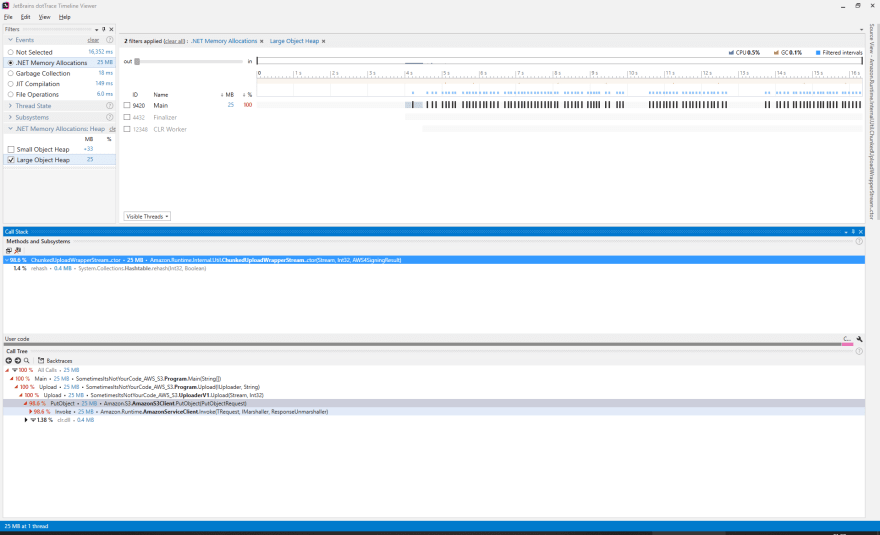Click the wrench settings icon by User code
The width and height of the screenshot is (880, 535).
[x=859, y=339]
